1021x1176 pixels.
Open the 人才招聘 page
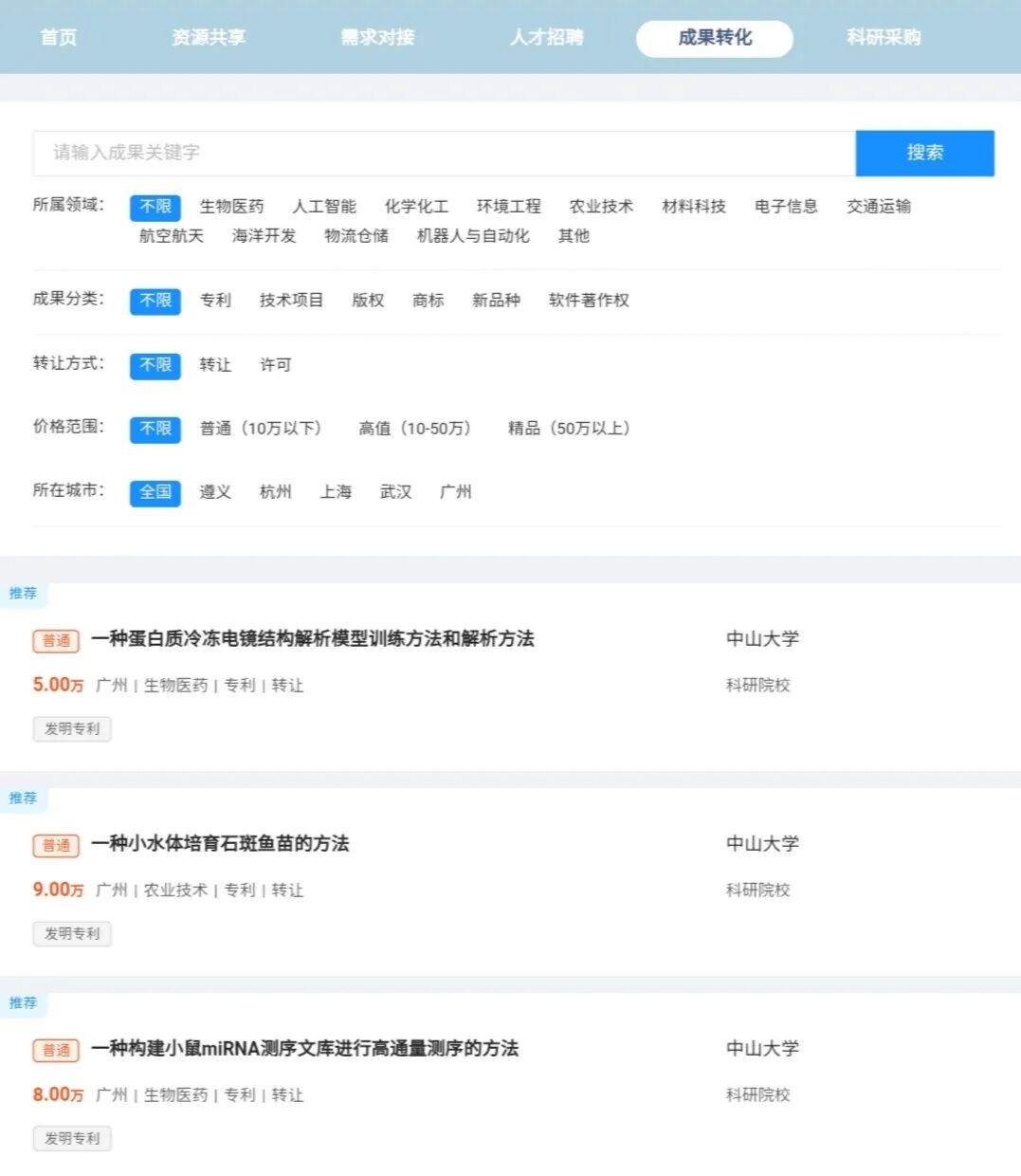547,38
